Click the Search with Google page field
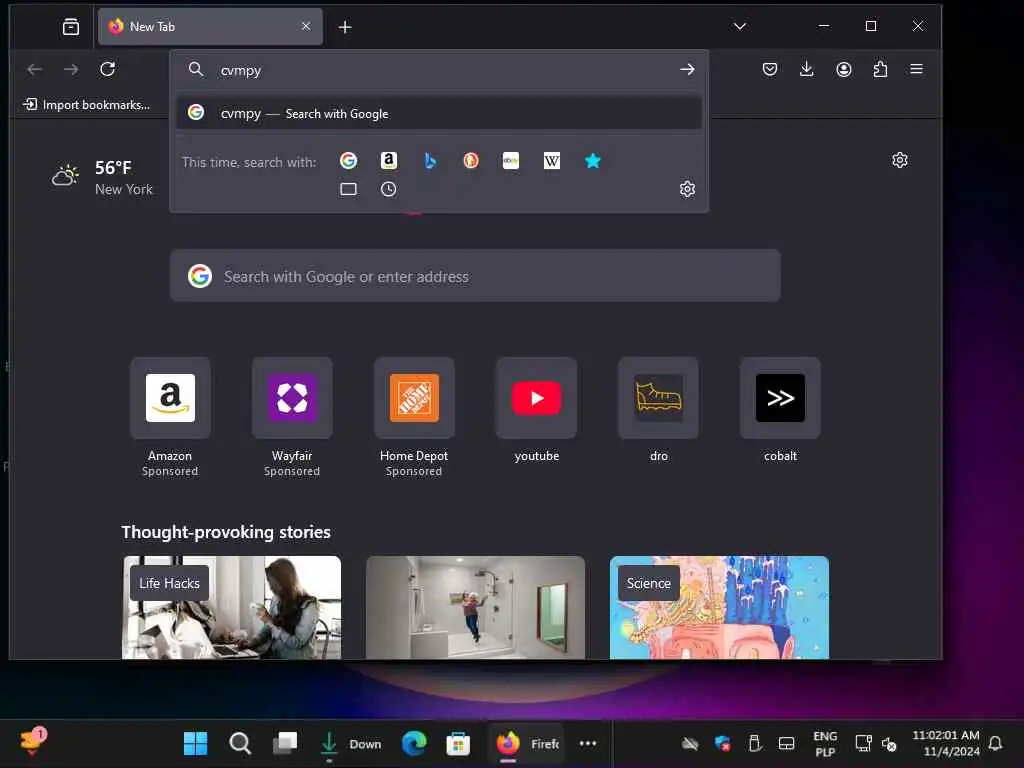Viewport: 1024px width, 768px height. tap(475, 276)
